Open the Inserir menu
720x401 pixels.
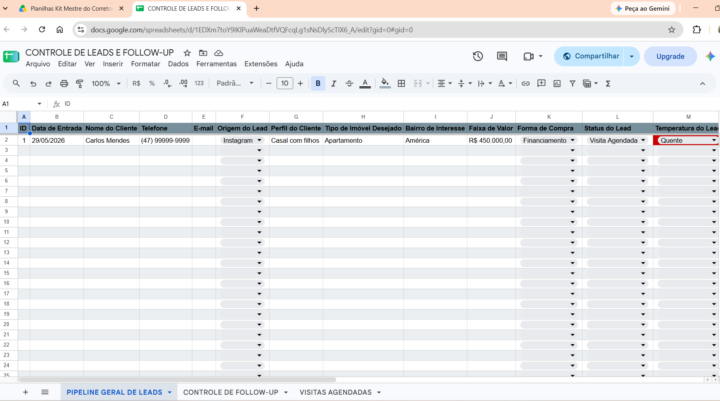pyautogui.click(x=112, y=64)
